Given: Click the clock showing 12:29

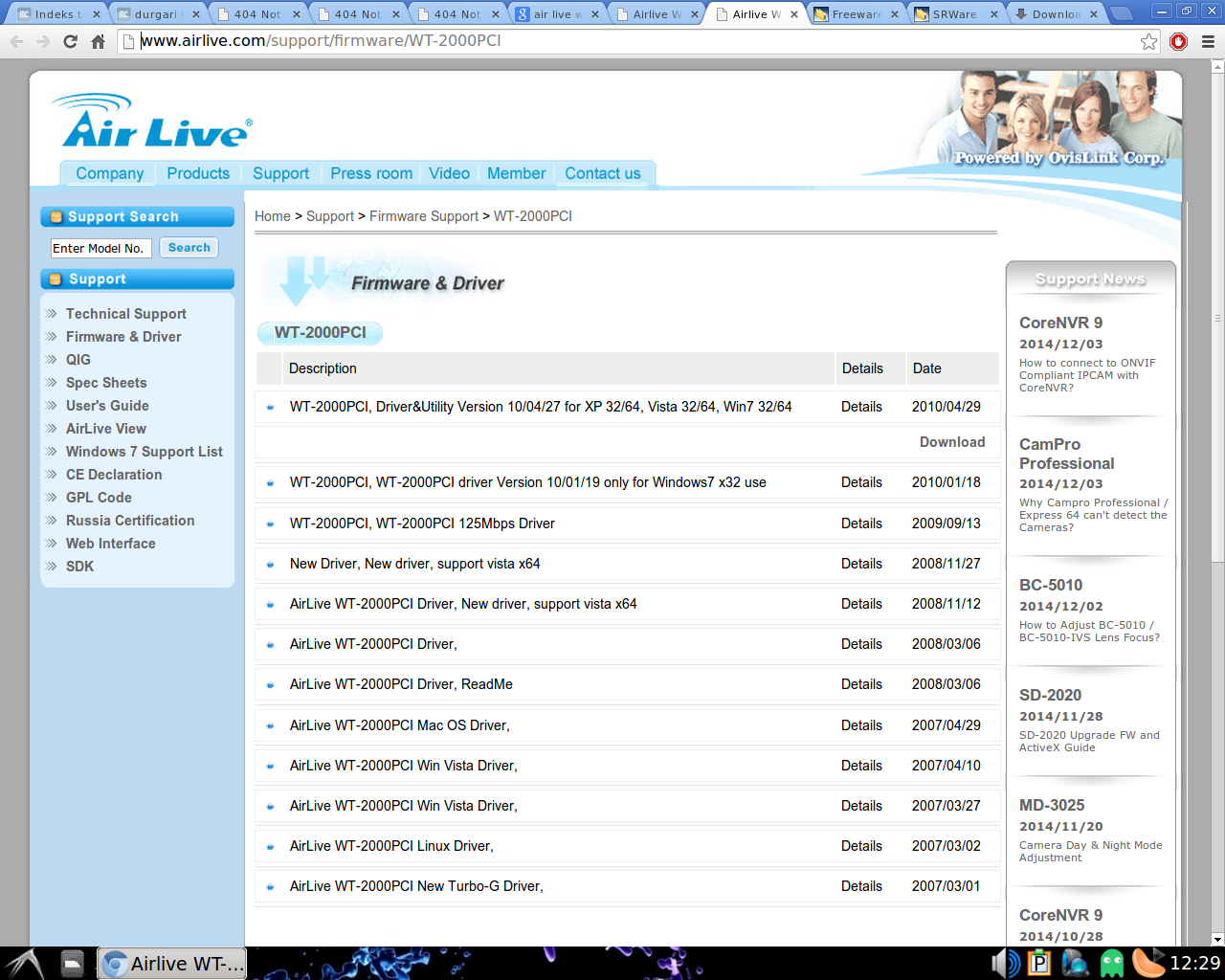Looking at the screenshot, I should coord(1195,963).
